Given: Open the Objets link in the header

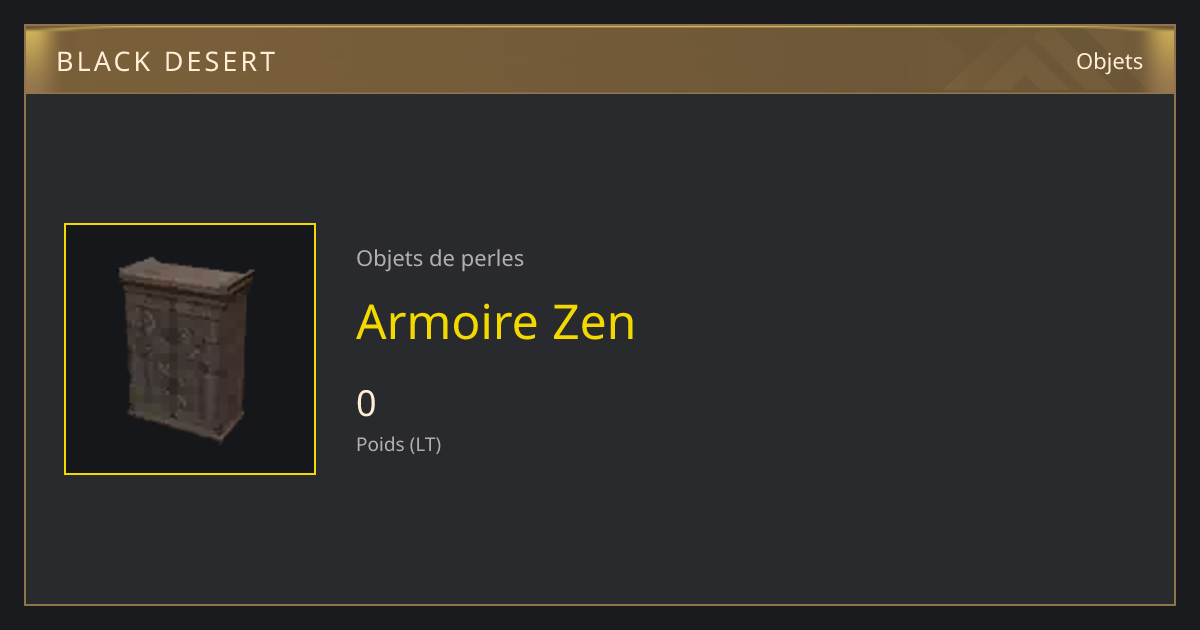Looking at the screenshot, I should tap(1109, 62).
